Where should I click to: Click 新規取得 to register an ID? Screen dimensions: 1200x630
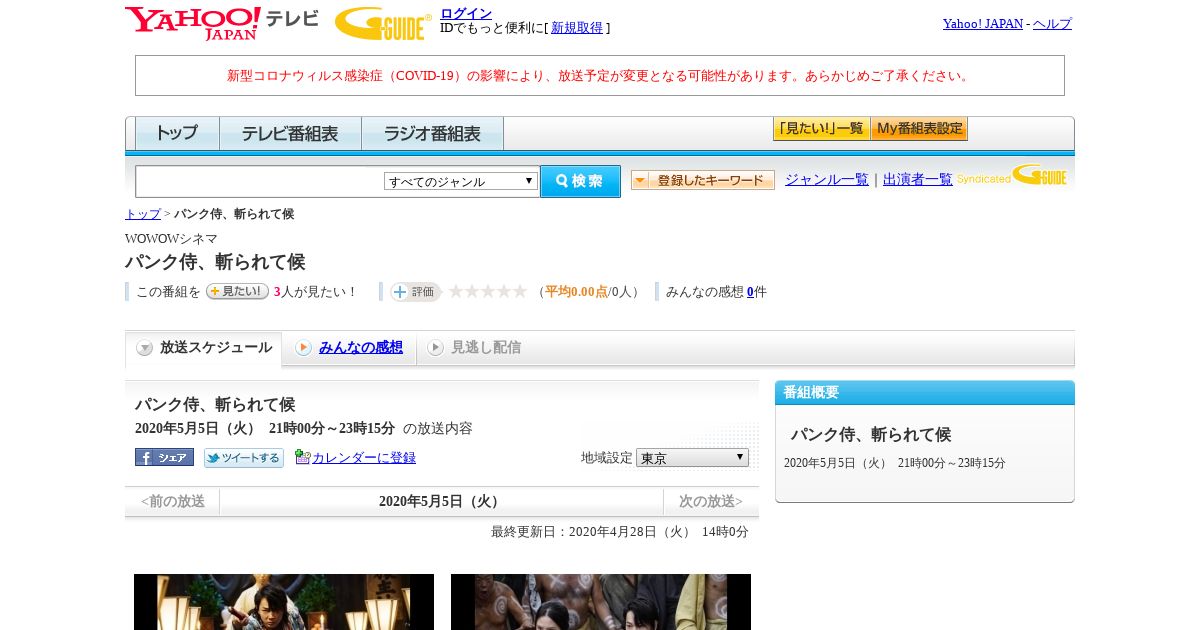577,28
